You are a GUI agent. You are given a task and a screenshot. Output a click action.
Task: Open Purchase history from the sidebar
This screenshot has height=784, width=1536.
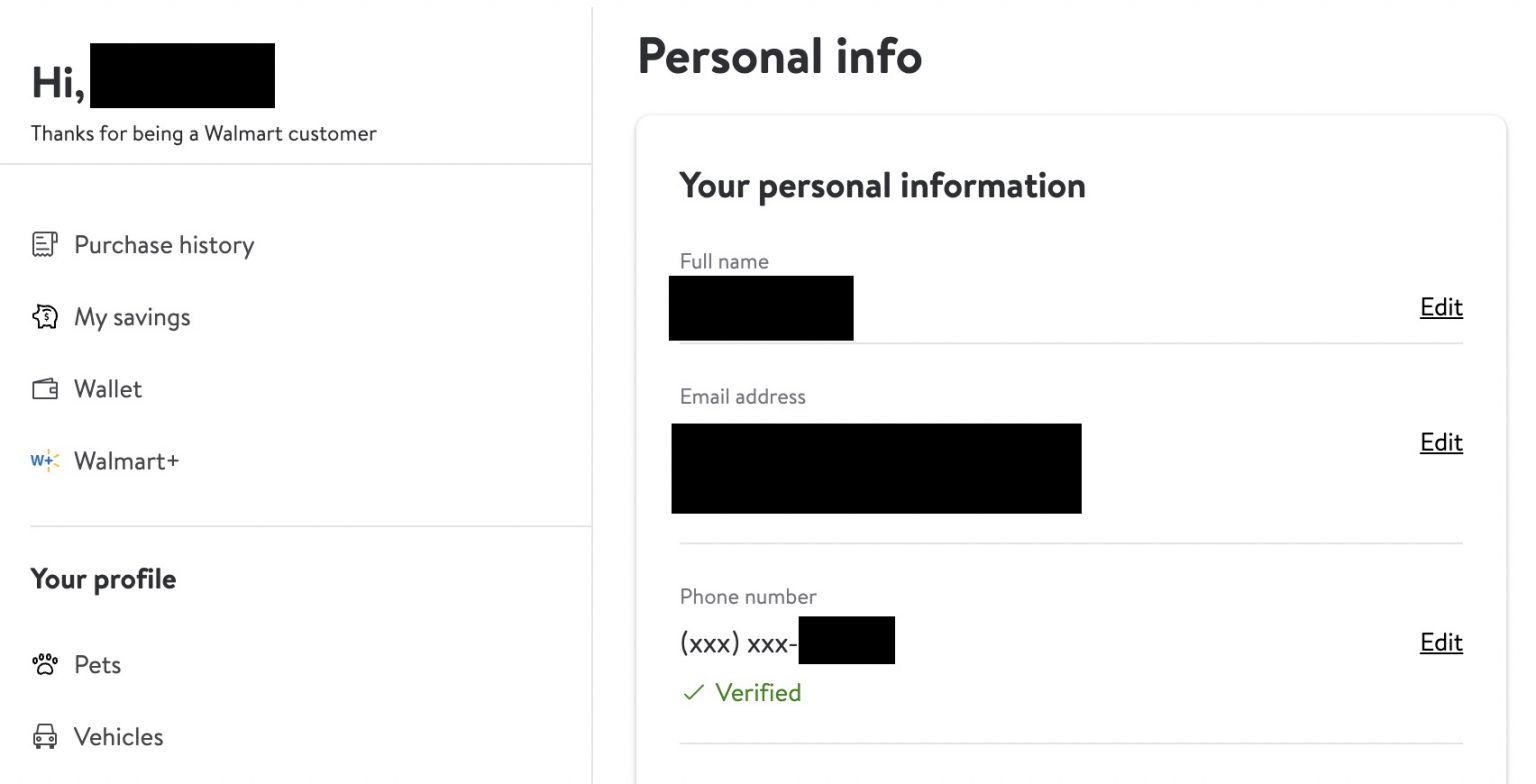[x=164, y=245]
